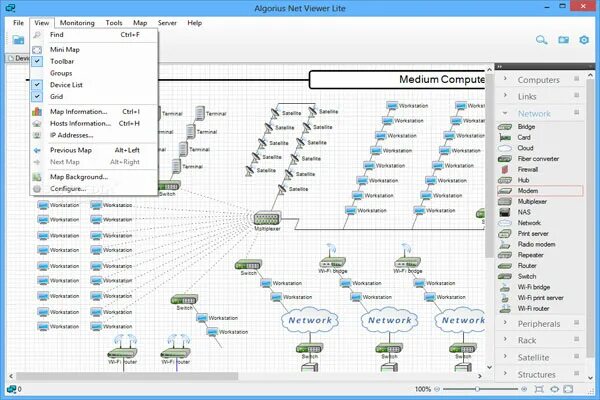Select IP Addresses in View menu

point(94,136)
